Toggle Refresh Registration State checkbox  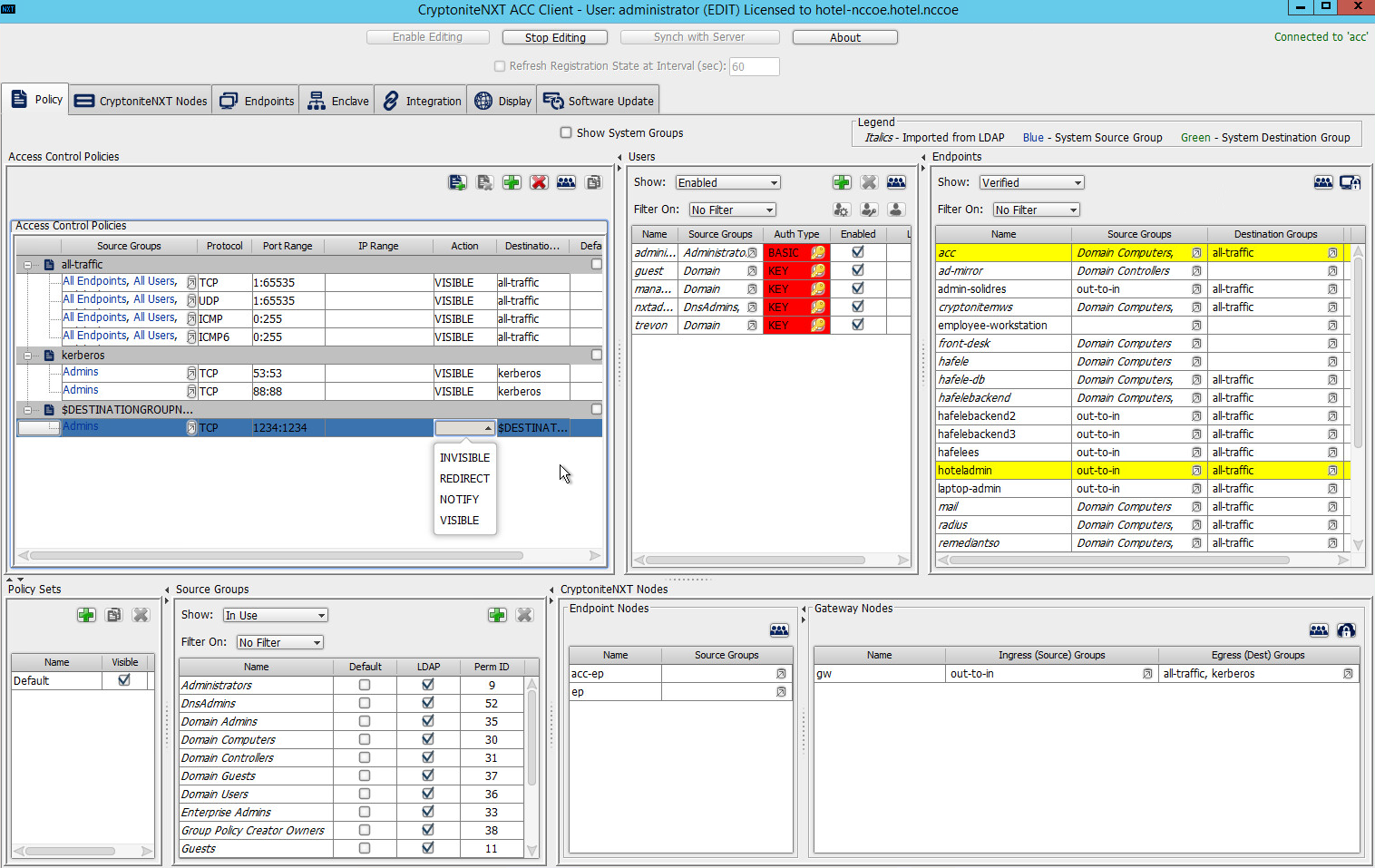(x=499, y=66)
